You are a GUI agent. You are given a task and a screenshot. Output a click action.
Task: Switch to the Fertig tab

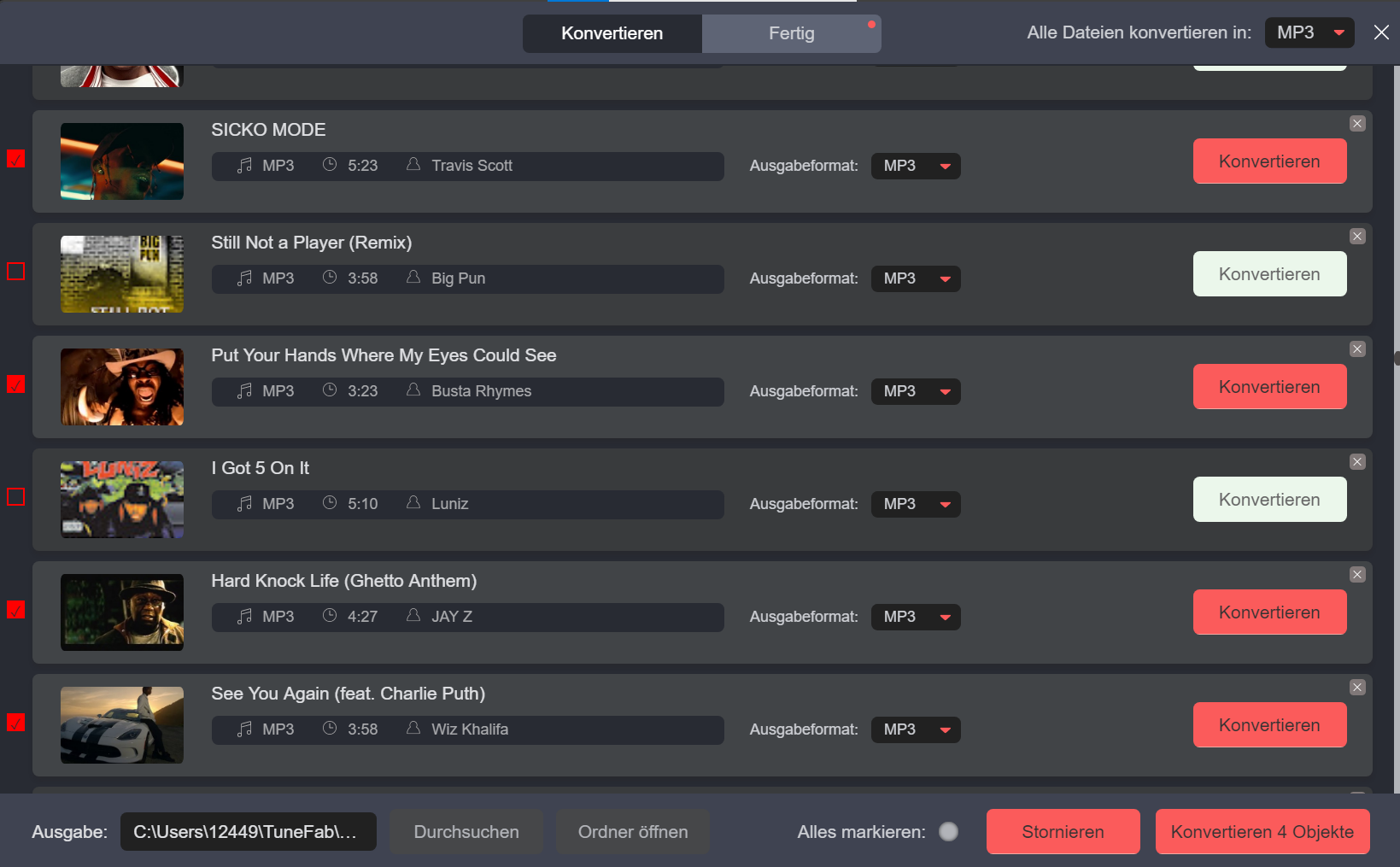click(791, 33)
